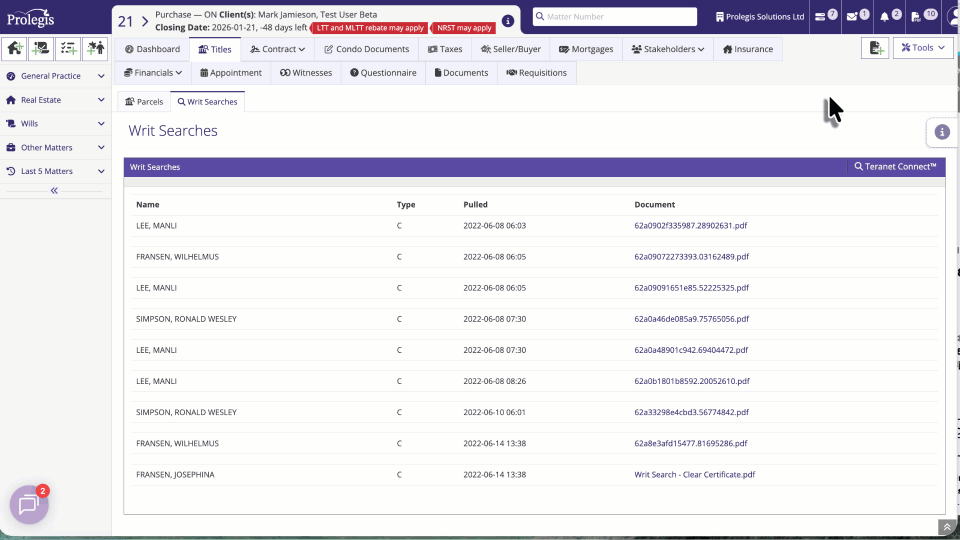Open 62a09091651e85.52225325.pdf link
The width and height of the screenshot is (960, 540).
(x=691, y=288)
